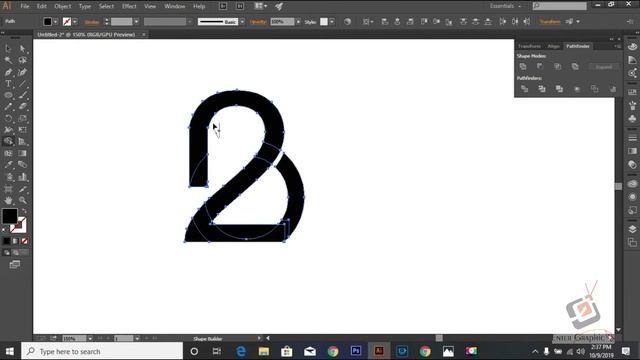Screen dimensions: 640x360
Task: Open Arrange Documents dropdown
Action: (x=261, y=6)
